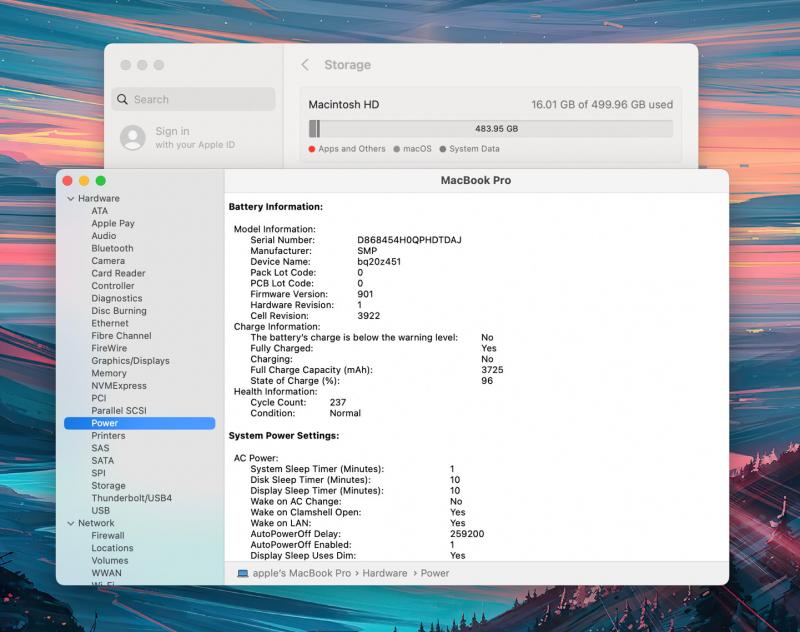800x632 pixels.
Task: Select Apple Pay in the sidebar
Action: [x=113, y=223]
